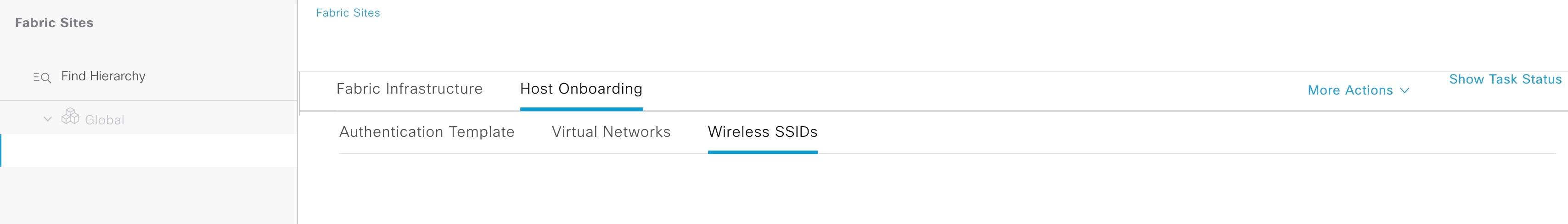
Task: Select the Global item in hierarchy tree
Action: tap(105, 120)
